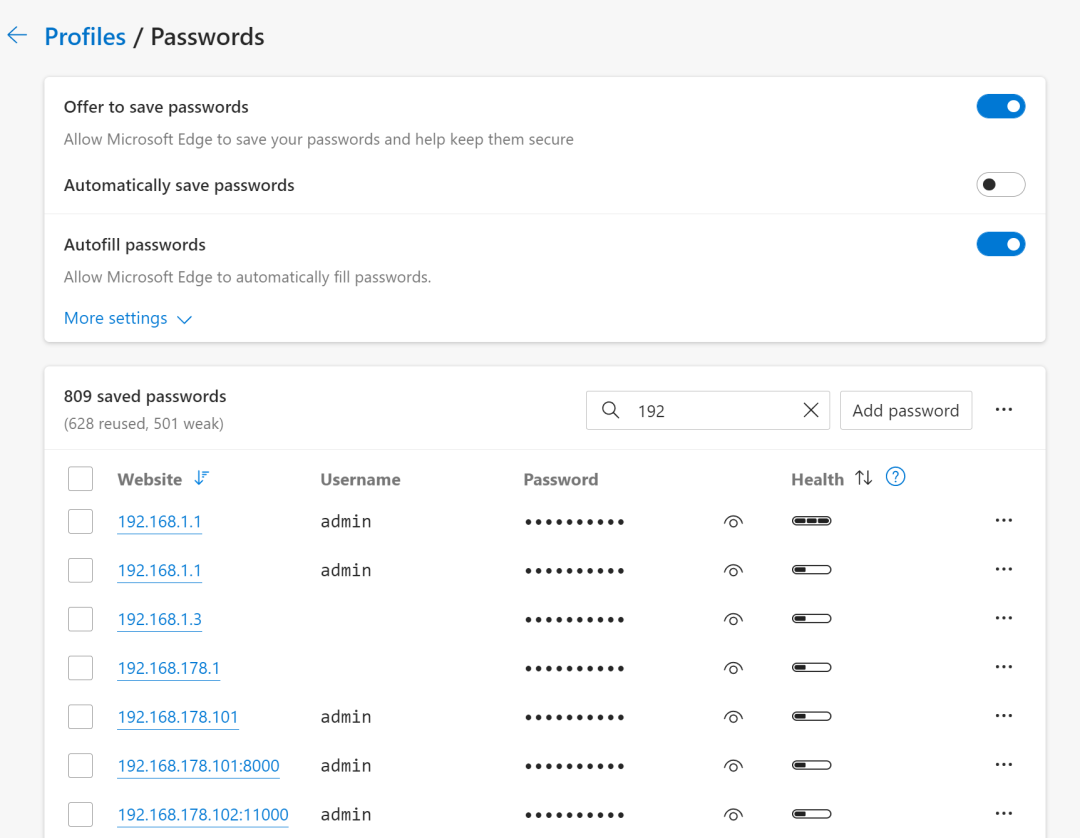1080x838 pixels.
Task: Tick the select-all checkbox in header
Action: pos(81,479)
